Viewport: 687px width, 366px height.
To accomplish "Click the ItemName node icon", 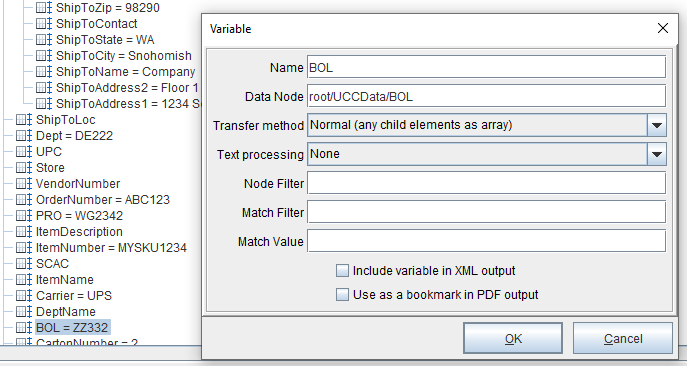I will click(x=24, y=280).
